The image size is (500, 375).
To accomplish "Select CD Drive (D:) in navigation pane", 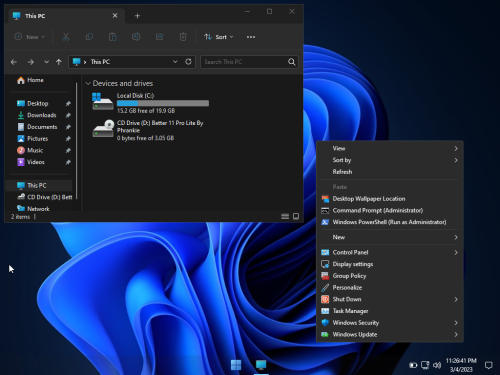I will click(45, 197).
